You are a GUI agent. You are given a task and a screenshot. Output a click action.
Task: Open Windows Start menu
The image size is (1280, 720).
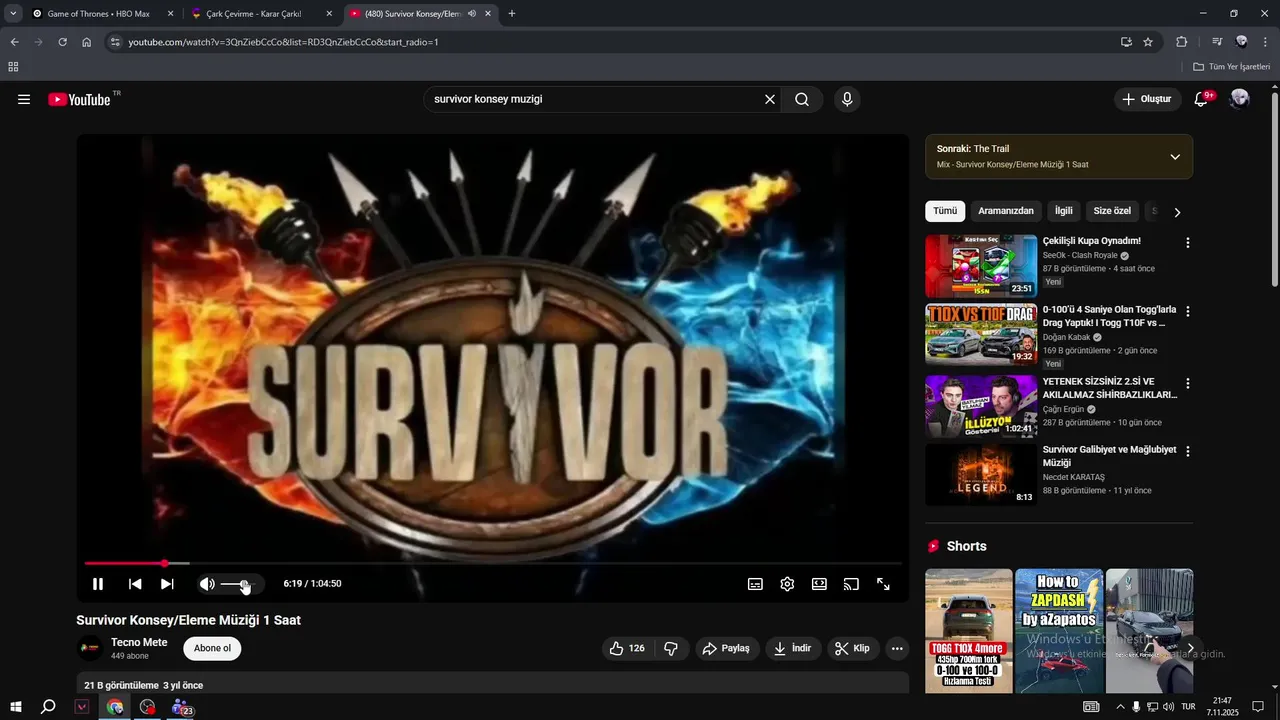(x=15, y=707)
